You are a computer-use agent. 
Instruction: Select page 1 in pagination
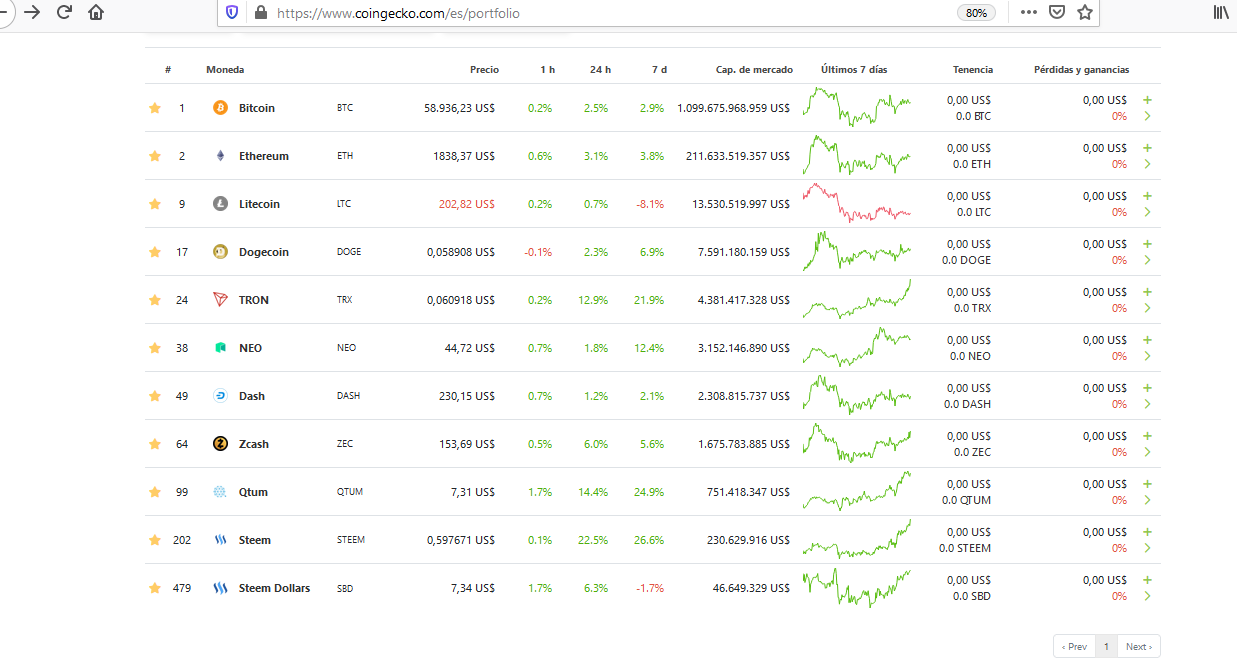tap(1106, 647)
